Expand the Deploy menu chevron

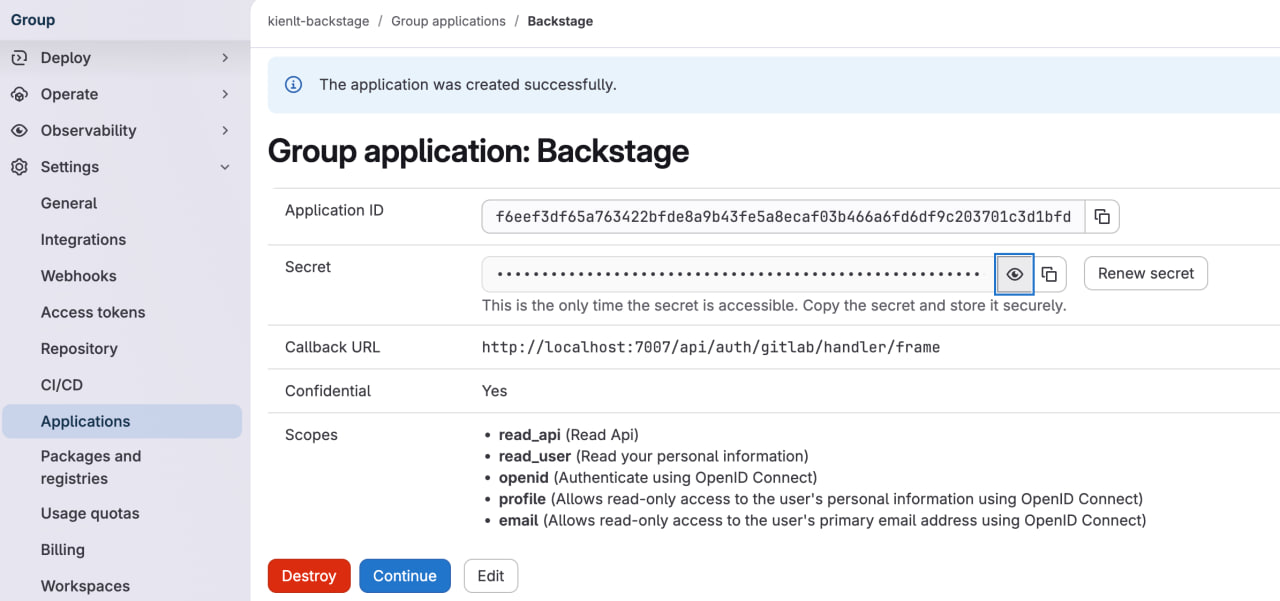225,58
